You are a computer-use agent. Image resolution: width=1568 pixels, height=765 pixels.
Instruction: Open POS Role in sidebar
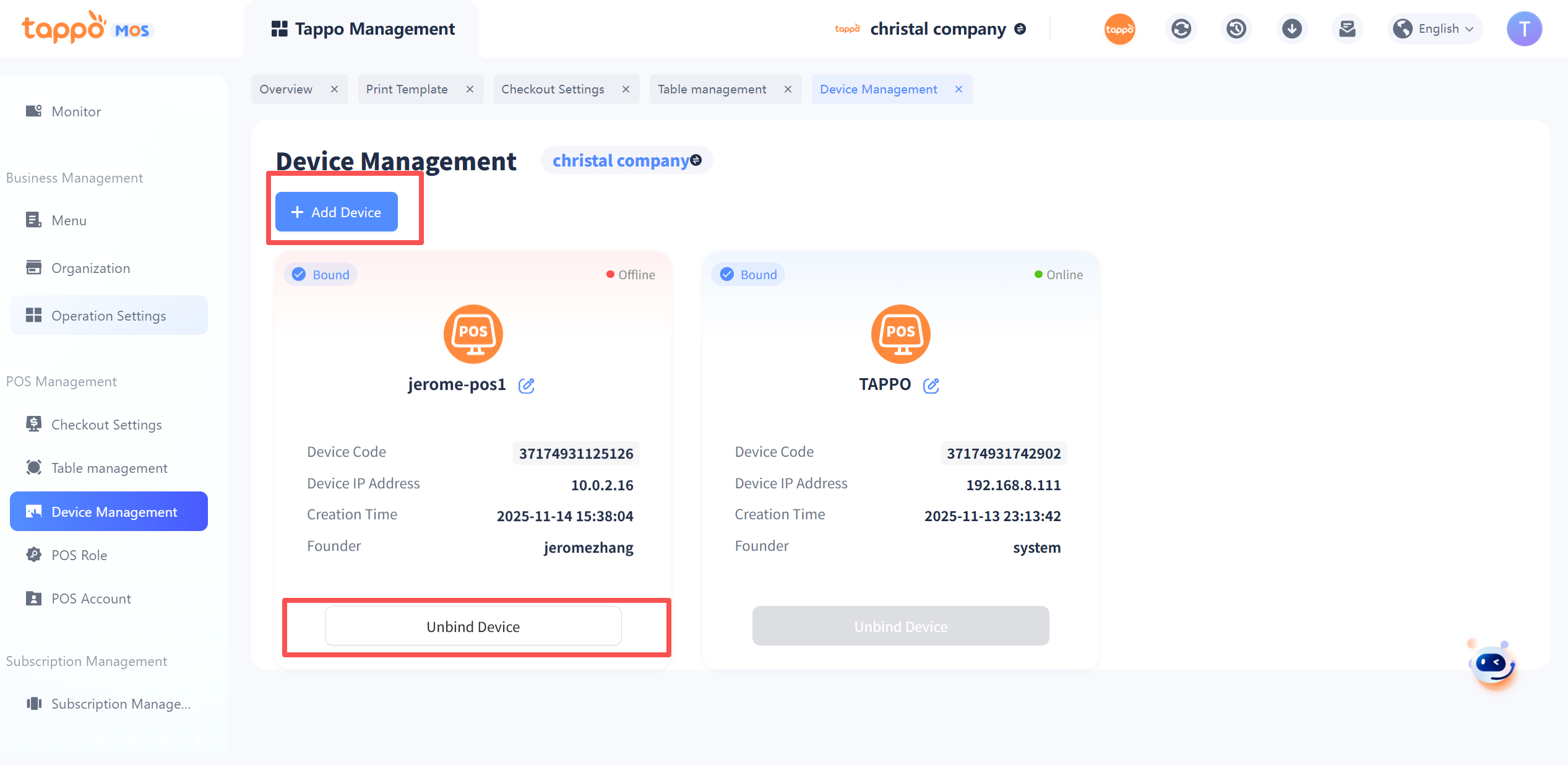click(79, 555)
